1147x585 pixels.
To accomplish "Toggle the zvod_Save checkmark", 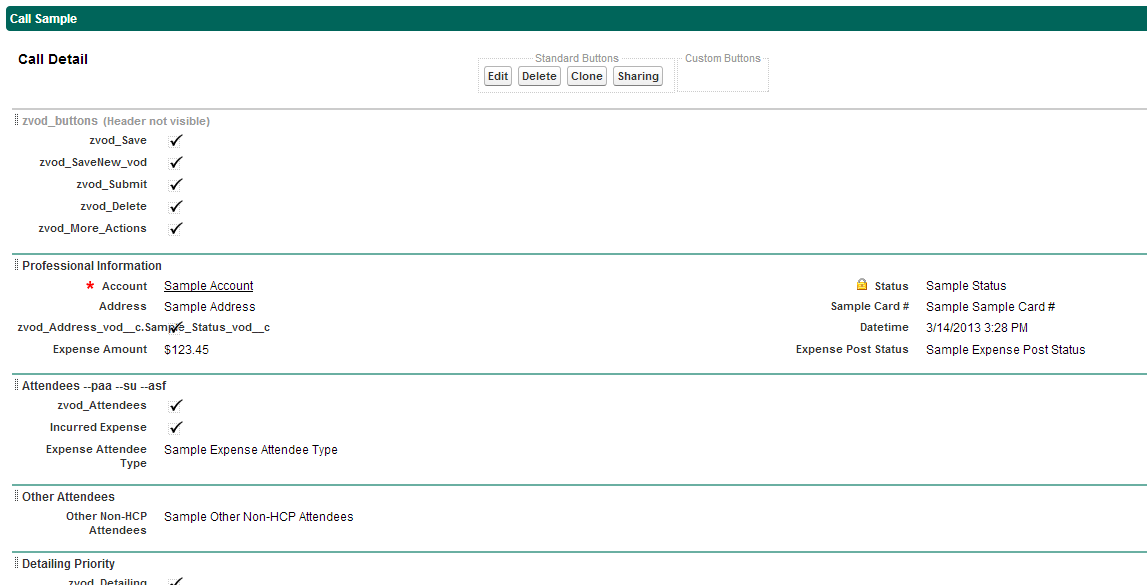I will point(176,141).
